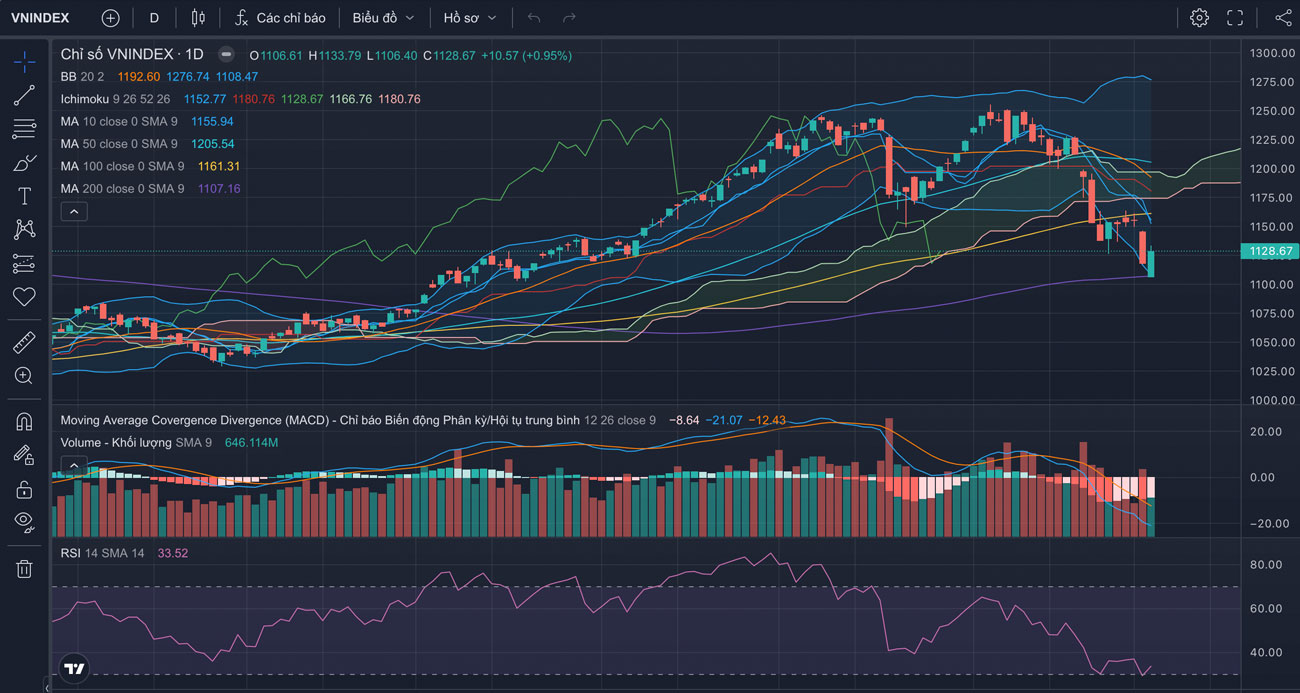
Task: Click the 80.00 RSI scale label
Action: [1266, 564]
